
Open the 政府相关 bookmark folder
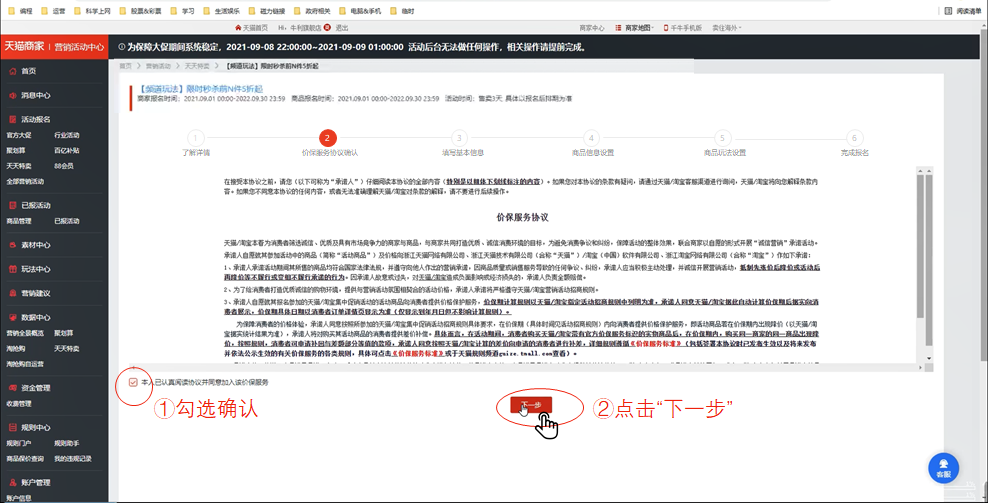point(312,11)
